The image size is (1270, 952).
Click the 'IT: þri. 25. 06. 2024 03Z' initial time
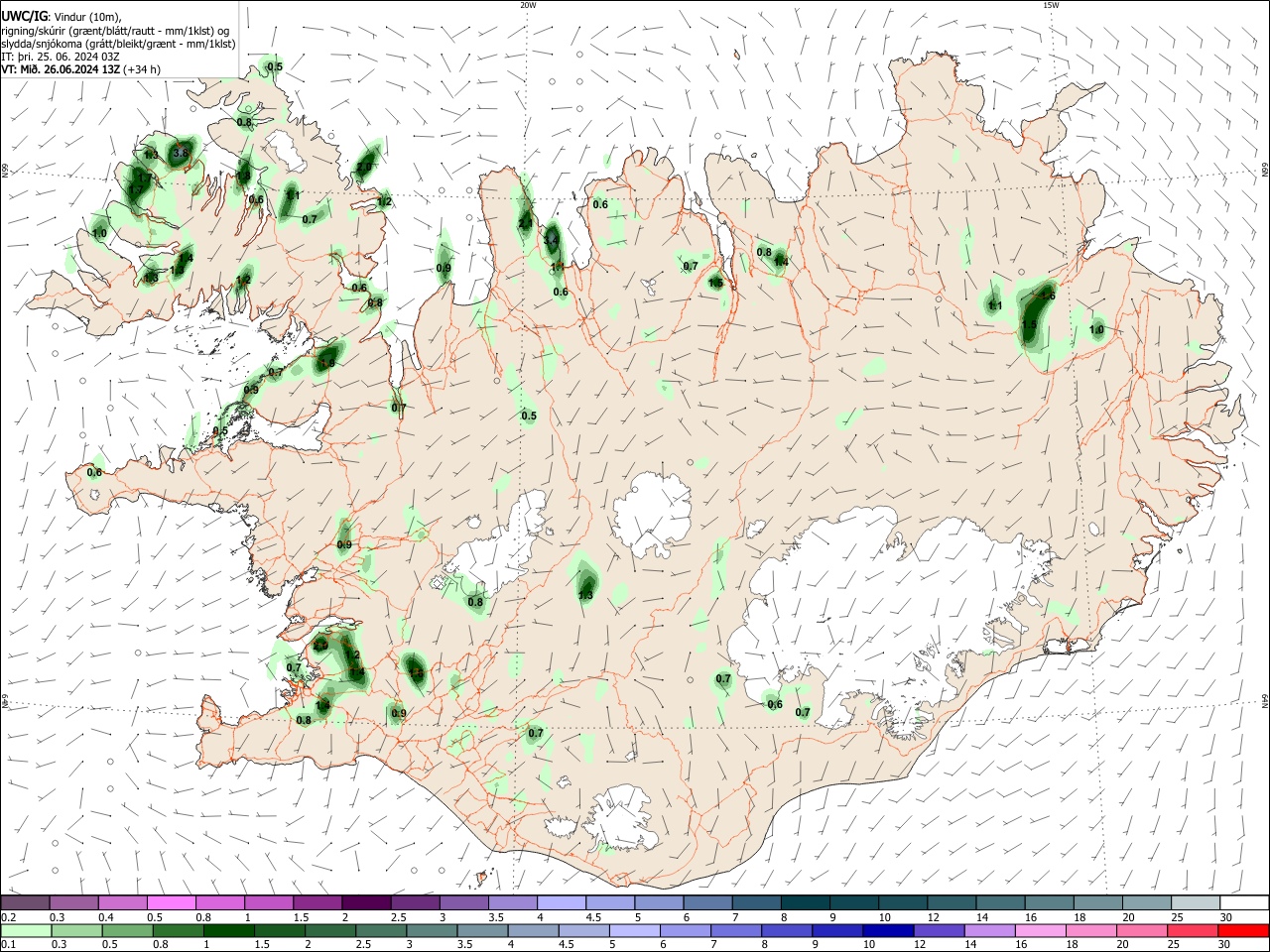pyautogui.click(x=61, y=57)
